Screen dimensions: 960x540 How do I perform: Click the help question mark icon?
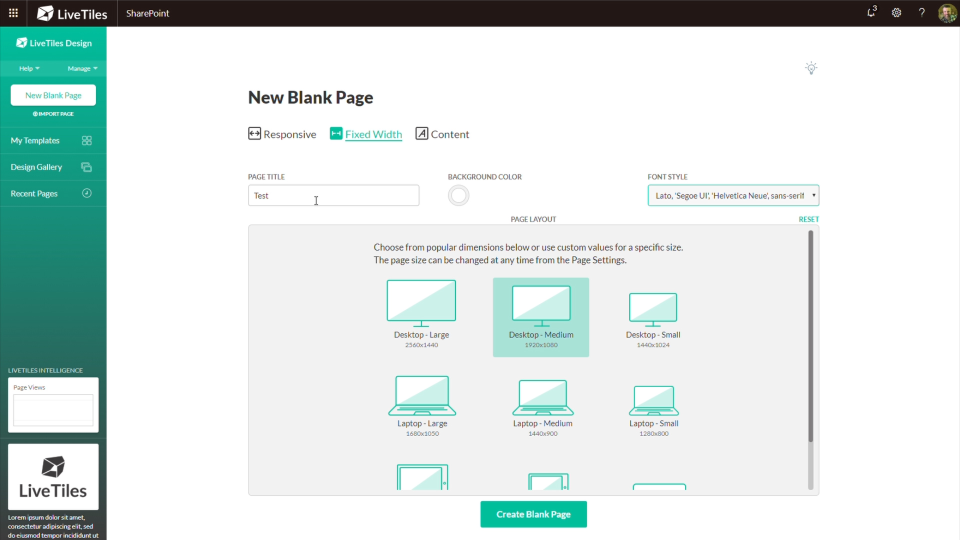921,13
